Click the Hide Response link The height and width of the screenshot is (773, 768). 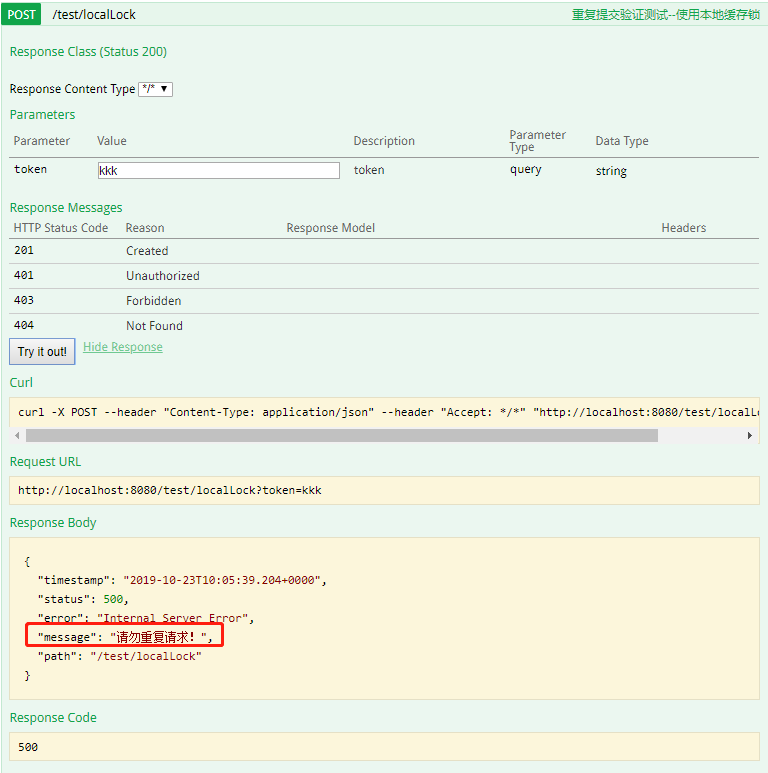tap(123, 347)
